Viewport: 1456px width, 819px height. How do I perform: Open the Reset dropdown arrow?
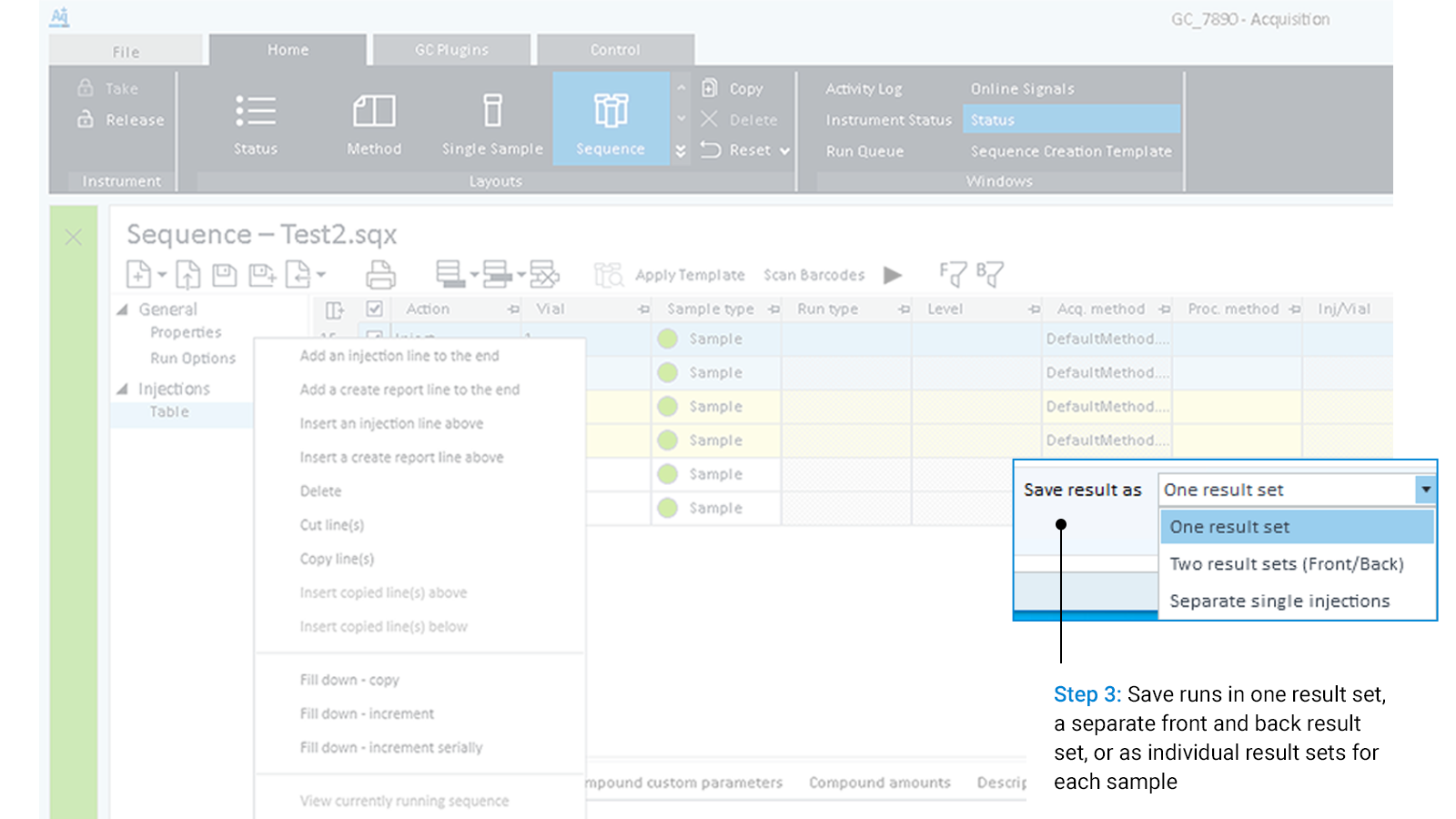click(784, 151)
